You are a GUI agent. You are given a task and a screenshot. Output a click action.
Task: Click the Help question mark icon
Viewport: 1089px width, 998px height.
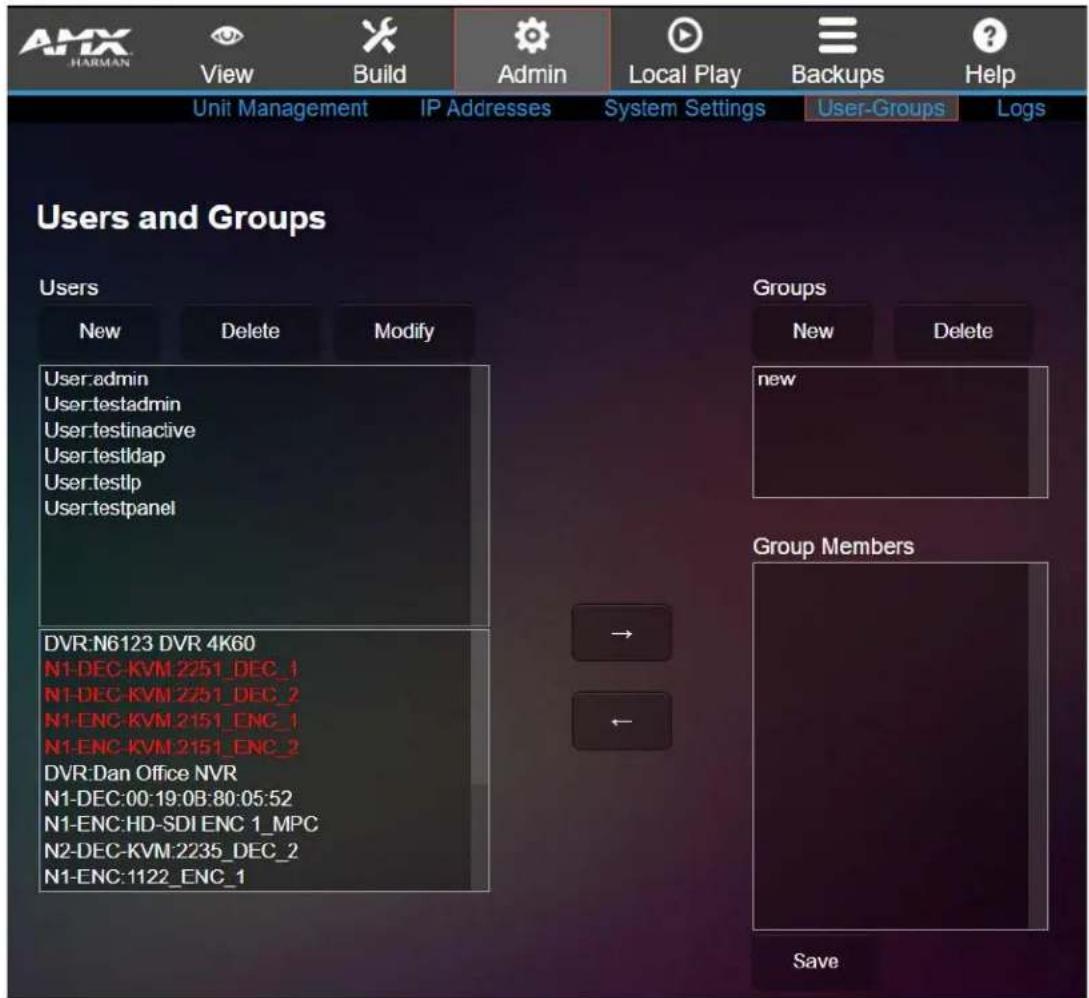(990, 35)
